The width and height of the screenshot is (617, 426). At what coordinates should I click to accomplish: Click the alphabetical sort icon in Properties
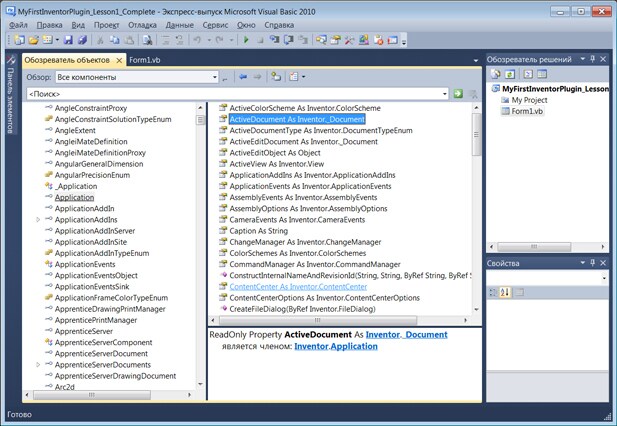click(505, 292)
